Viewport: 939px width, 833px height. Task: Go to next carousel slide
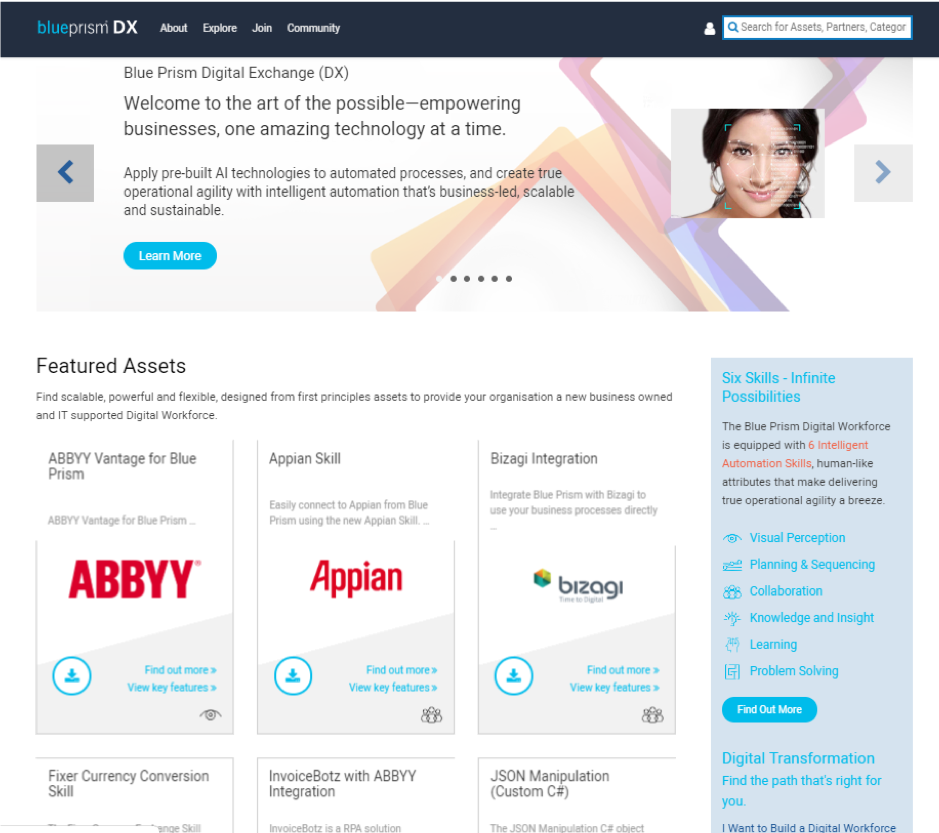pos(883,172)
